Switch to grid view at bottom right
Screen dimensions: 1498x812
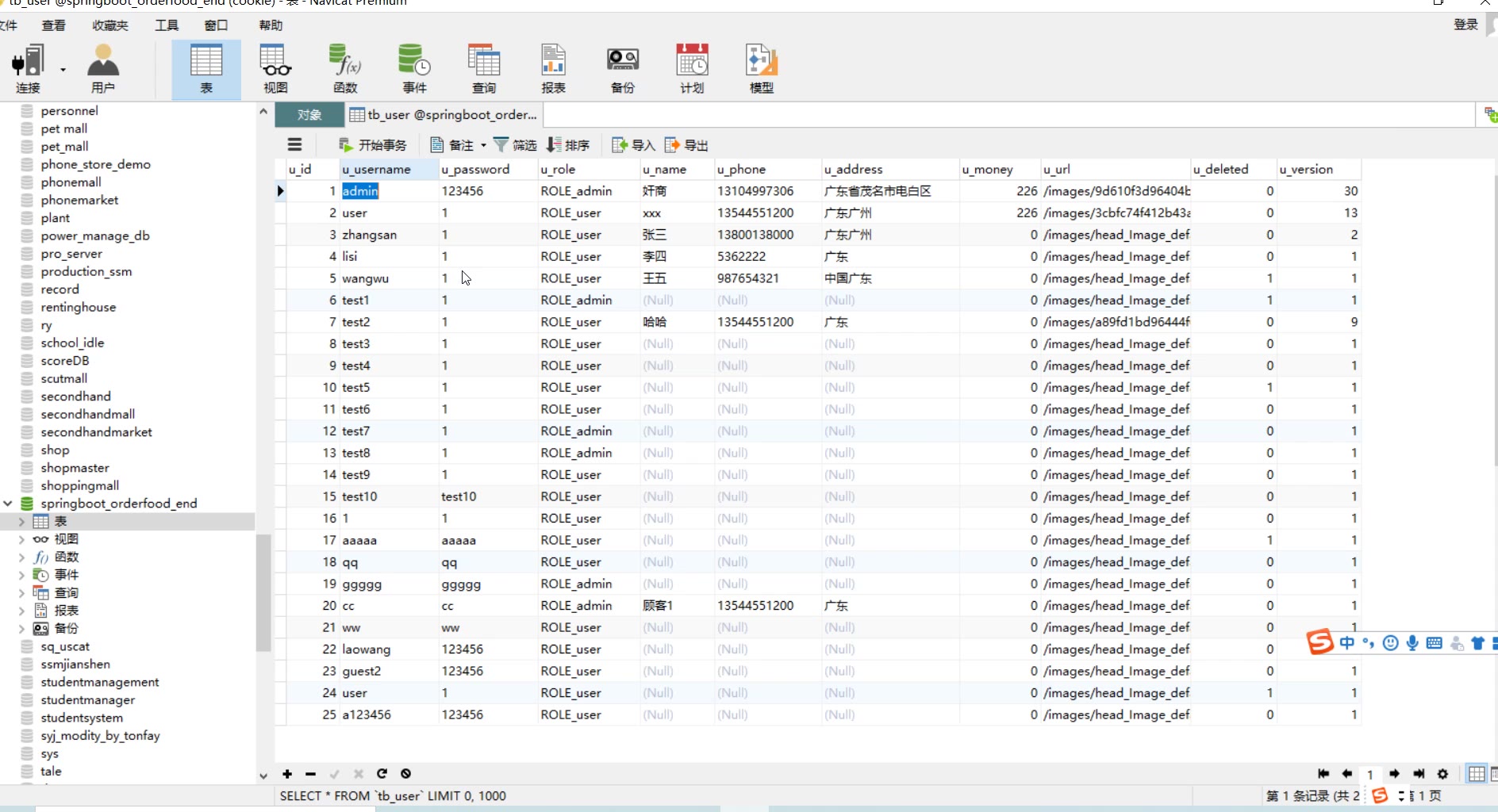point(1476,774)
